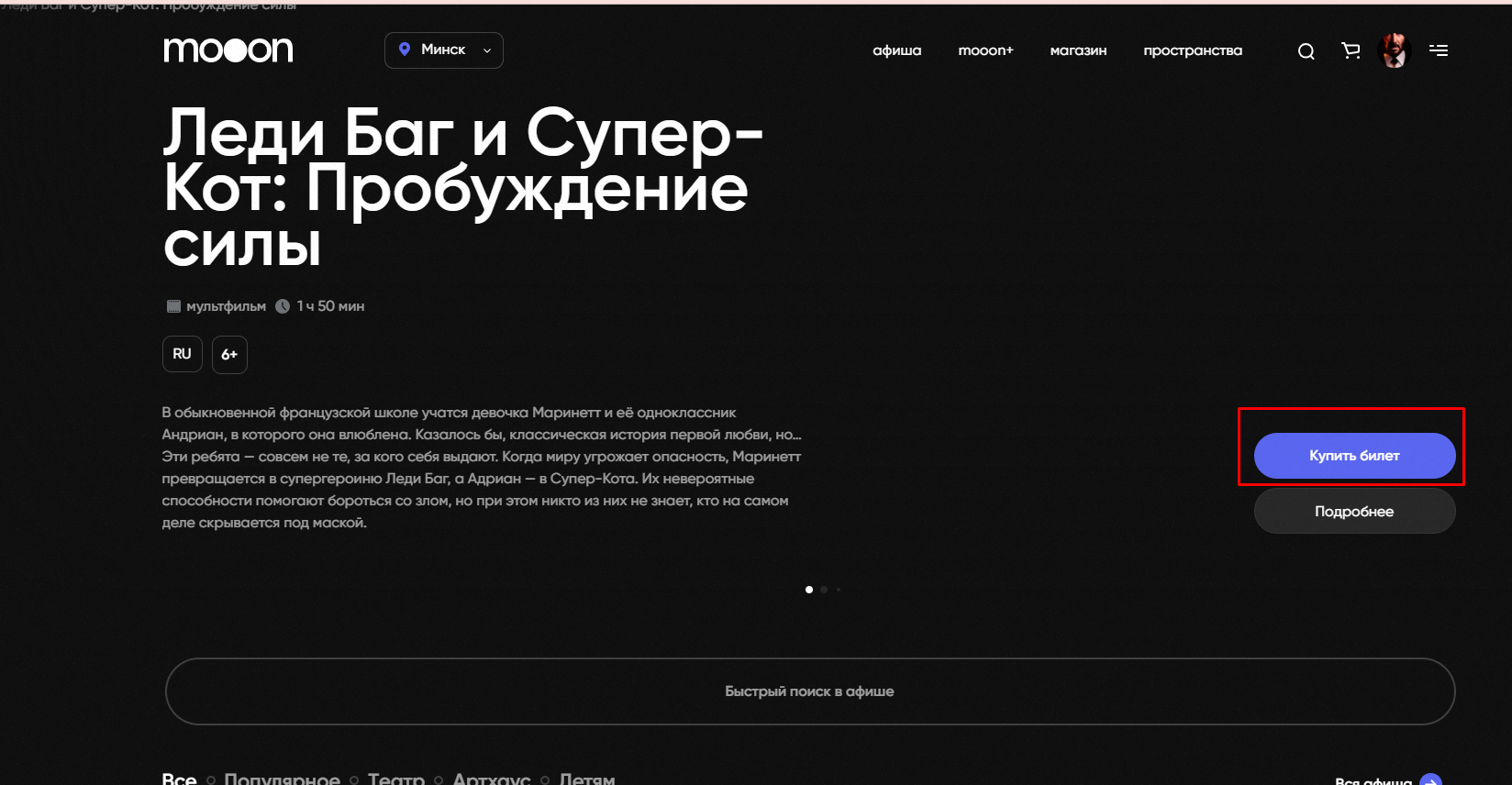Open the search magnifier icon
This screenshot has width=1512, height=785.
(x=1306, y=51)
